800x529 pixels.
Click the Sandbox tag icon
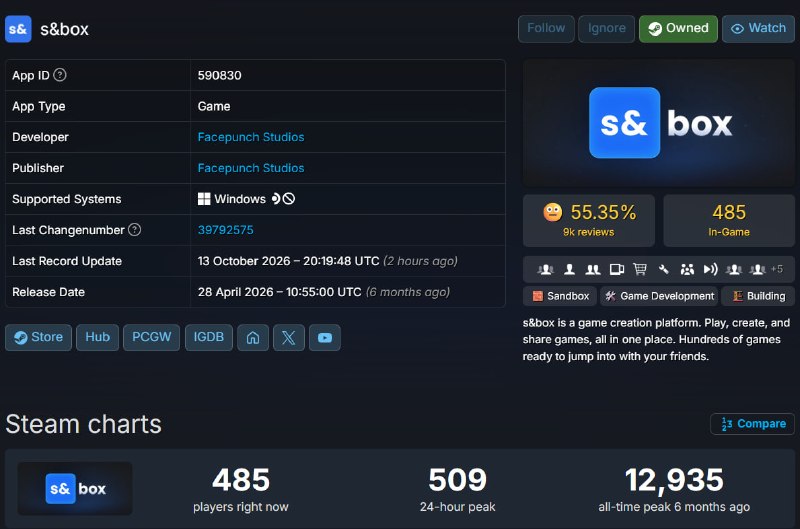[538, 296]
